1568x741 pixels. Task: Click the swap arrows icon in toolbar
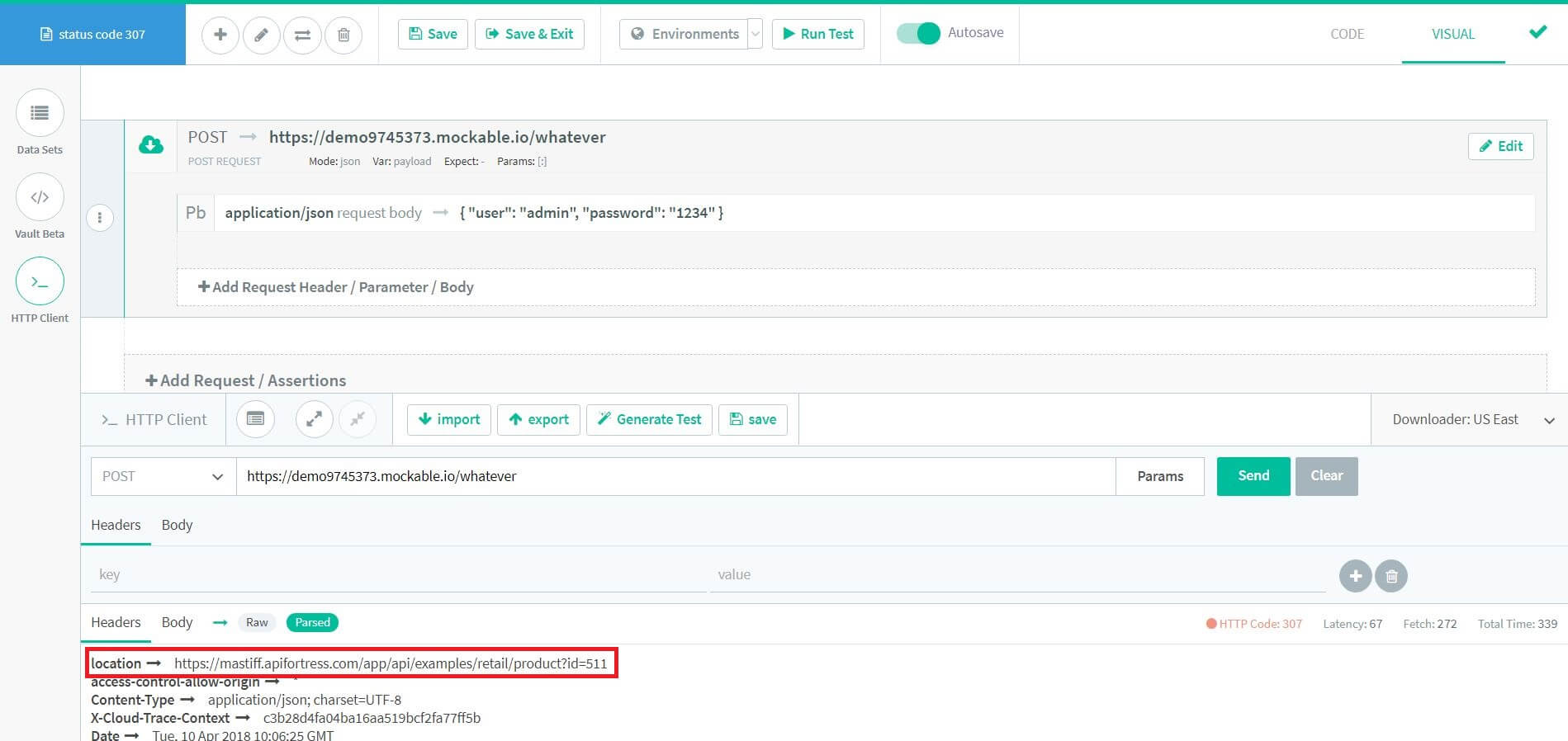(x=302, y=35)
